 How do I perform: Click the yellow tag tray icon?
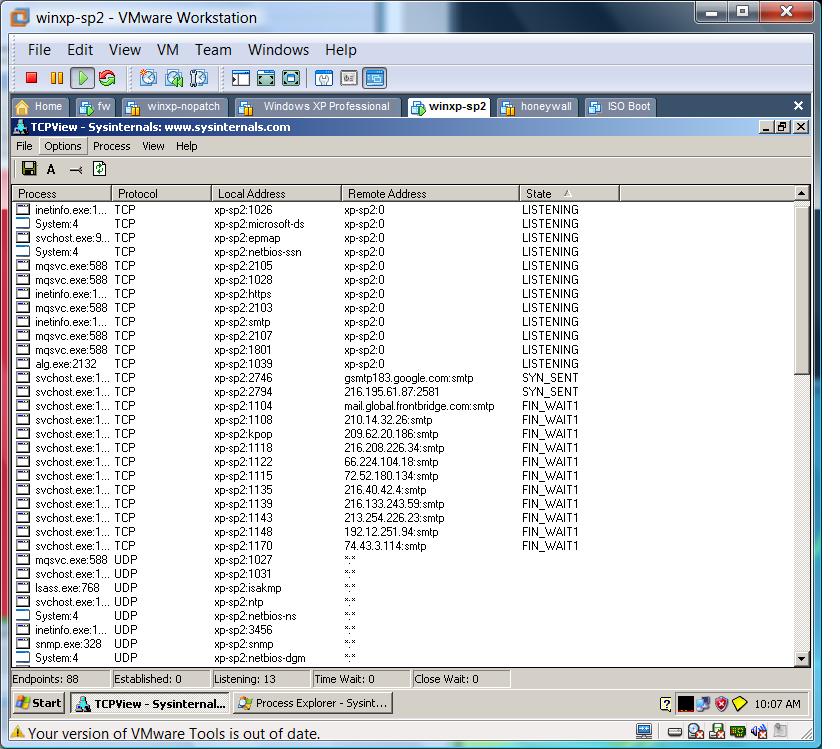click(739, 703)
